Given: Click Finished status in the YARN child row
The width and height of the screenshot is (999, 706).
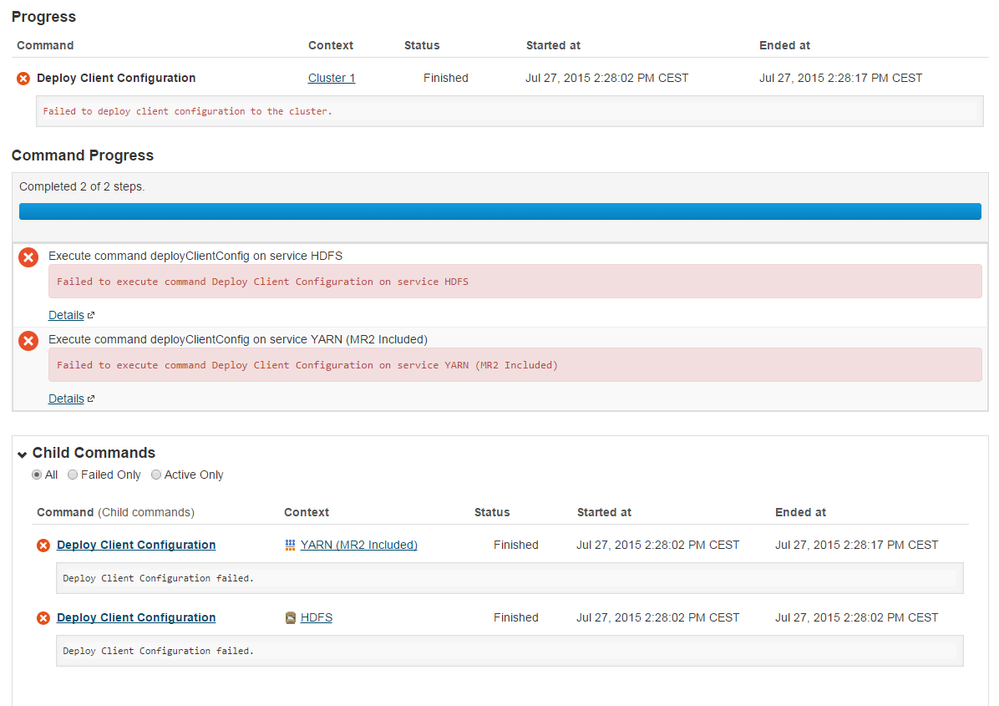Looking at the screenshot, I should [x=516, y=545].
